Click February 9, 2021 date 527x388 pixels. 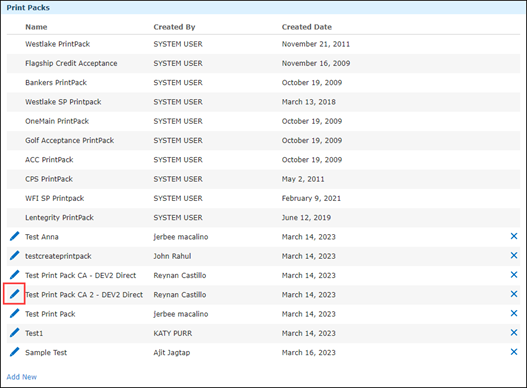(311, 198)
